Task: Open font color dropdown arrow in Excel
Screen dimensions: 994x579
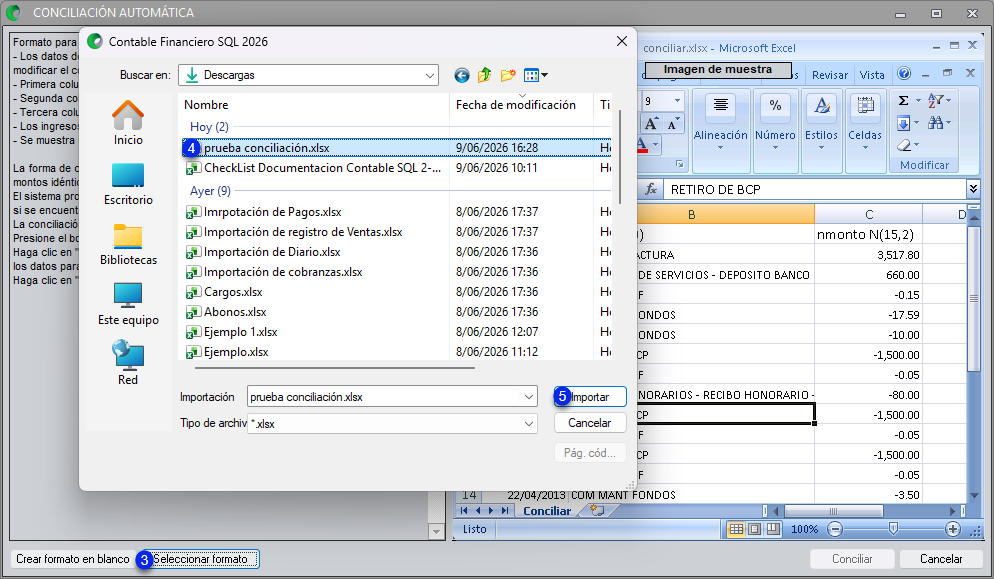Action: click(x=655, y=145)
